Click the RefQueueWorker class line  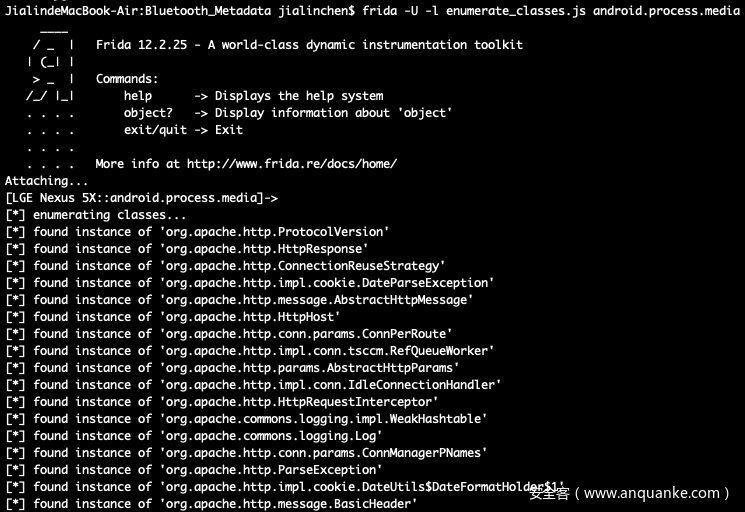252,351
